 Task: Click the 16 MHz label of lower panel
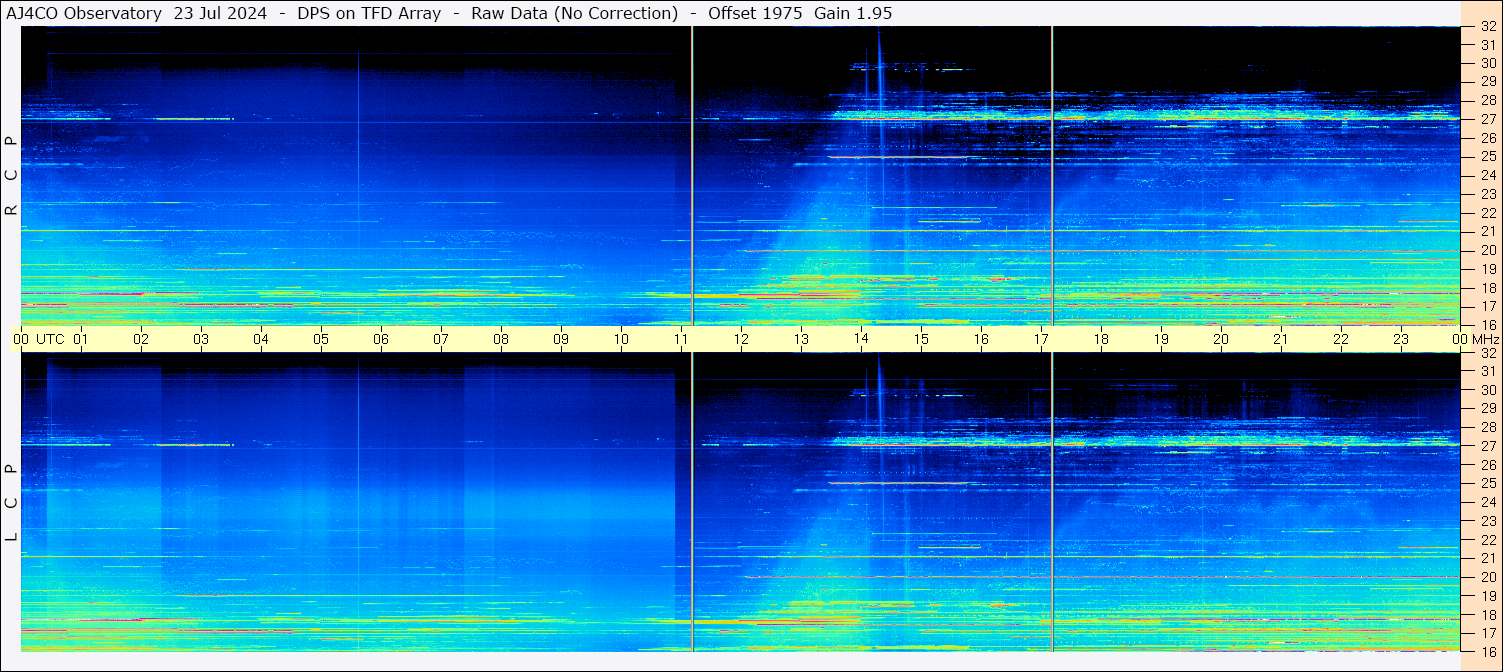(1487, 651)
